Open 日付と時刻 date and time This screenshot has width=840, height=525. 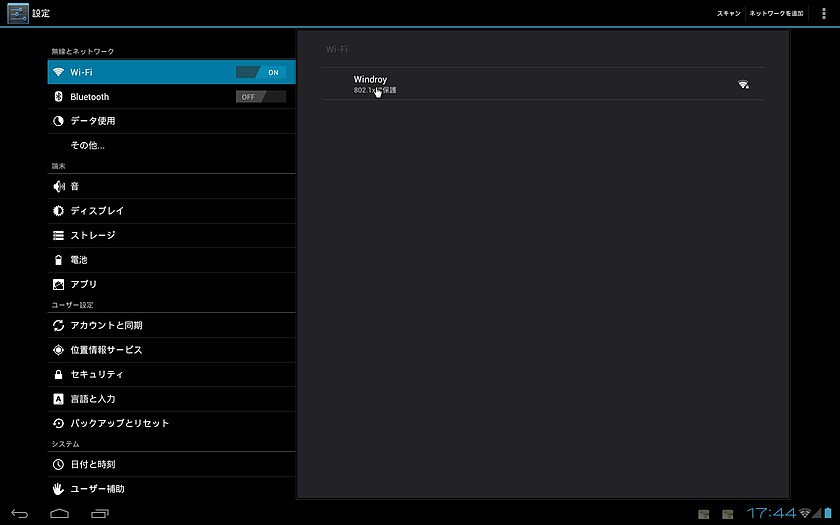click(x=171, y=464)
